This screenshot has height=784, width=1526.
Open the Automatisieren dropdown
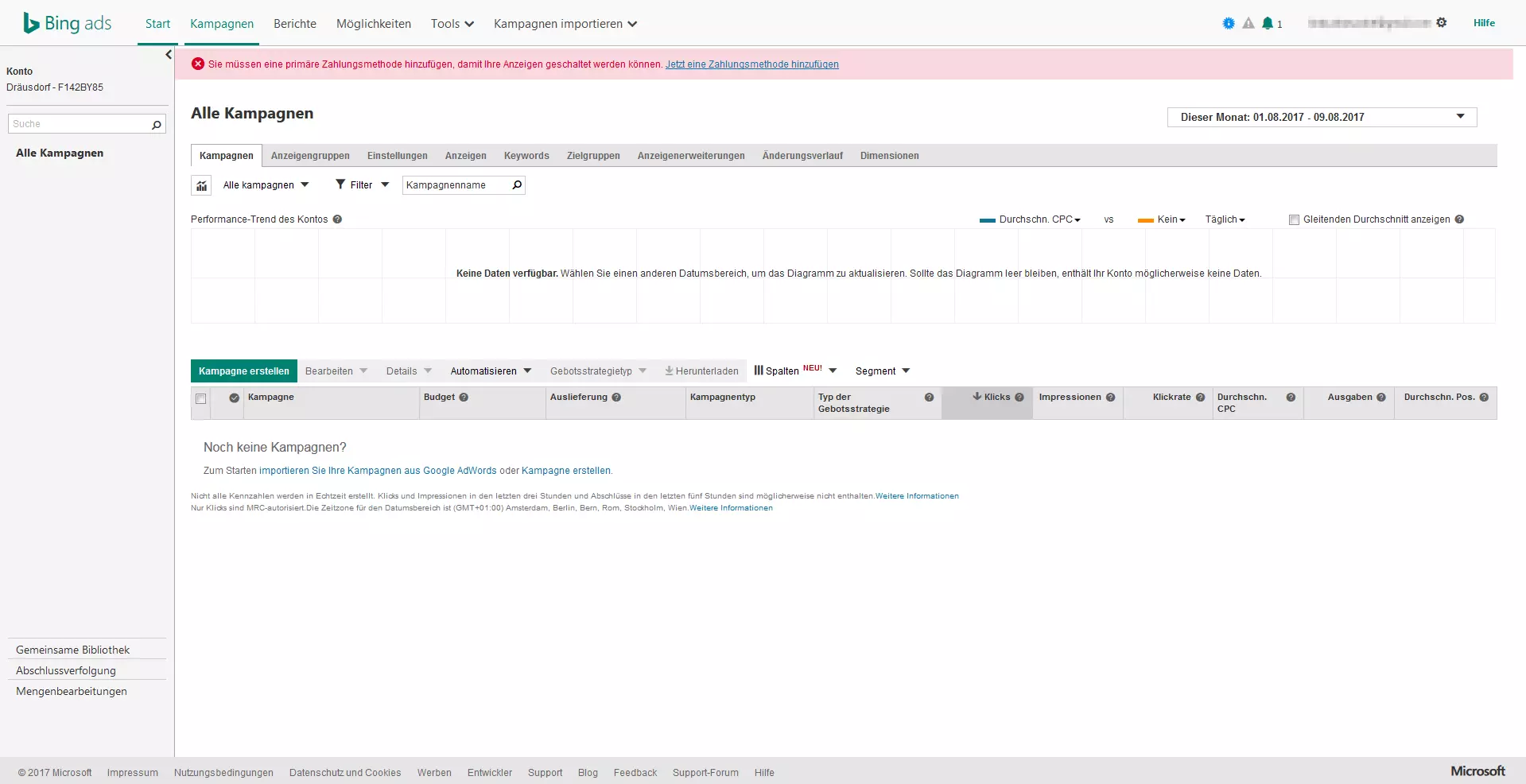click(491, 371)
